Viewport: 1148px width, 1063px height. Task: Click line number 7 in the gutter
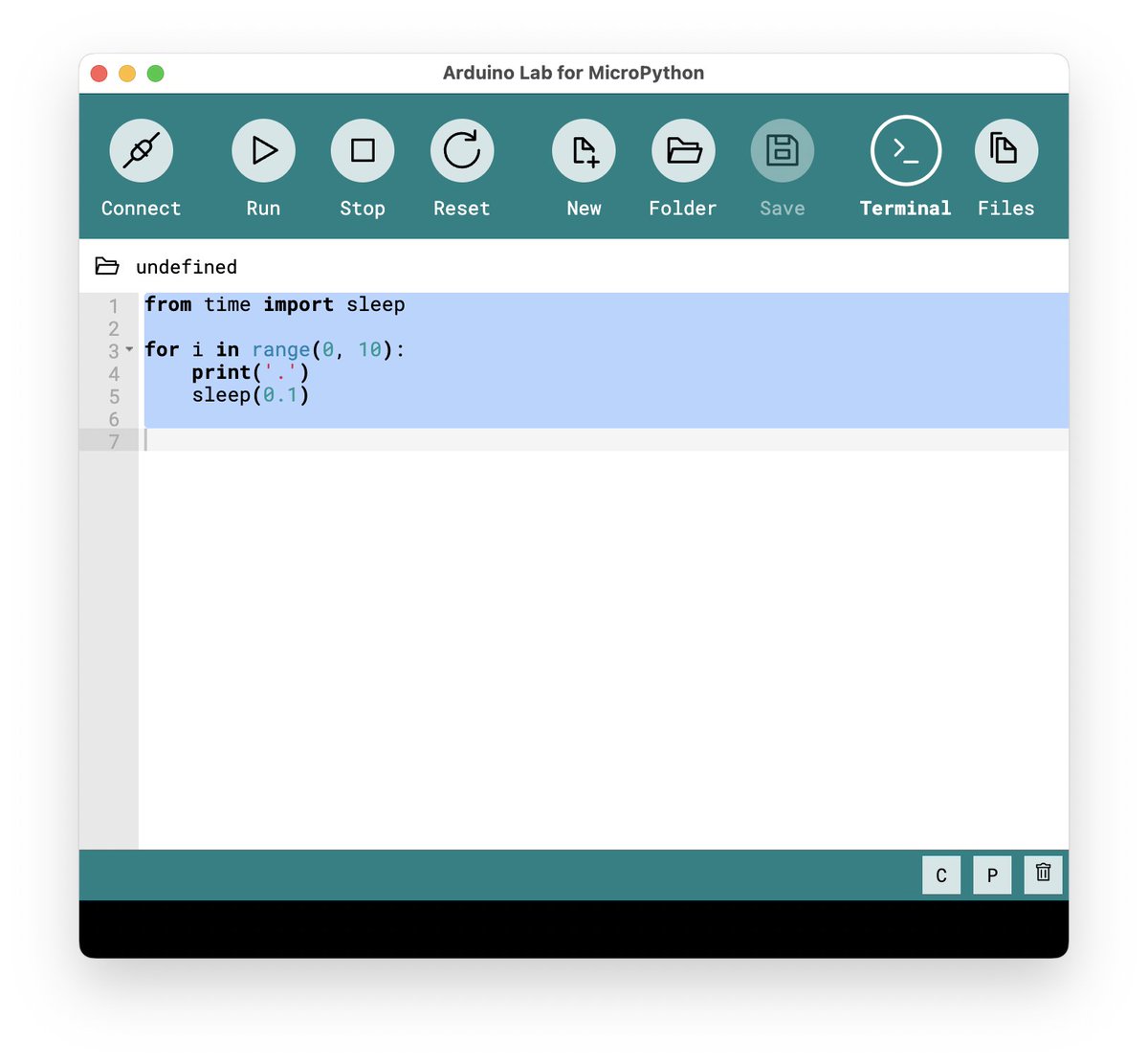tap(114, 441)
